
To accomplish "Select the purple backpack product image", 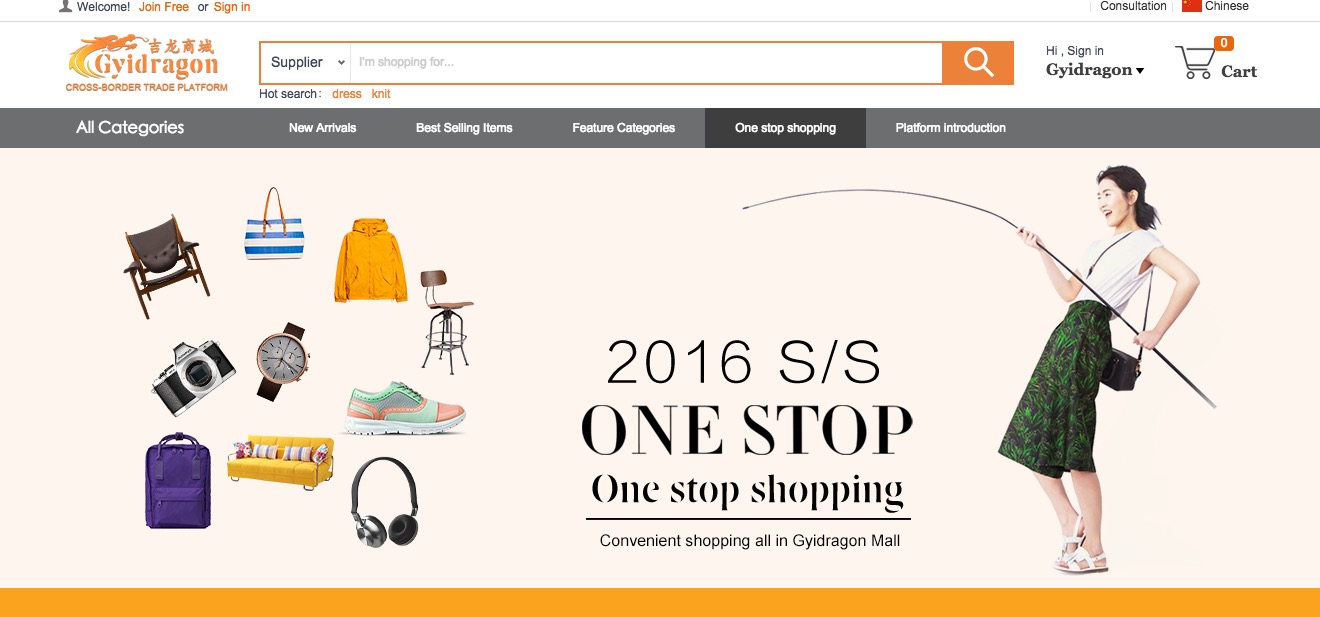I will 178,481.
